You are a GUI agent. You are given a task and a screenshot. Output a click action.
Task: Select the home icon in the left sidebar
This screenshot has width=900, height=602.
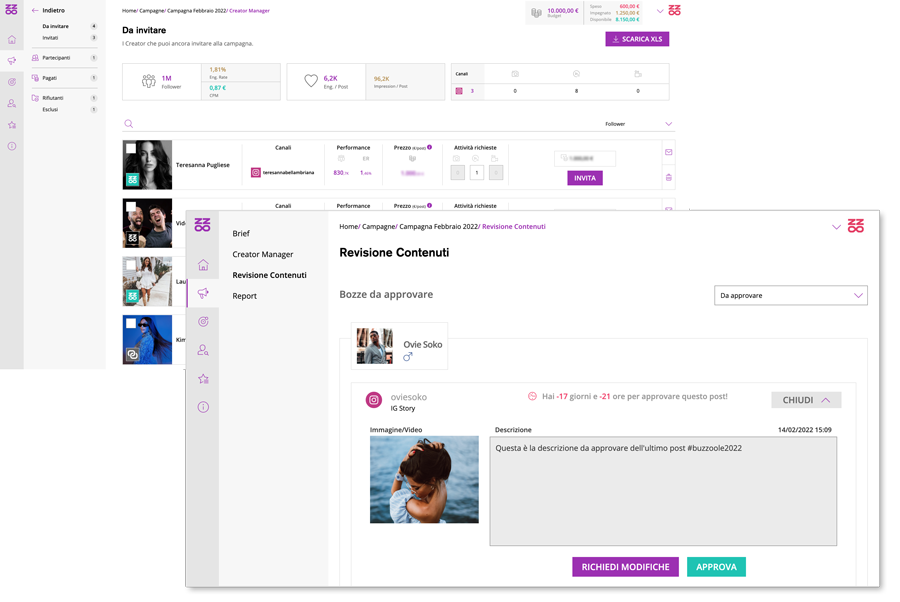point(12,39)
